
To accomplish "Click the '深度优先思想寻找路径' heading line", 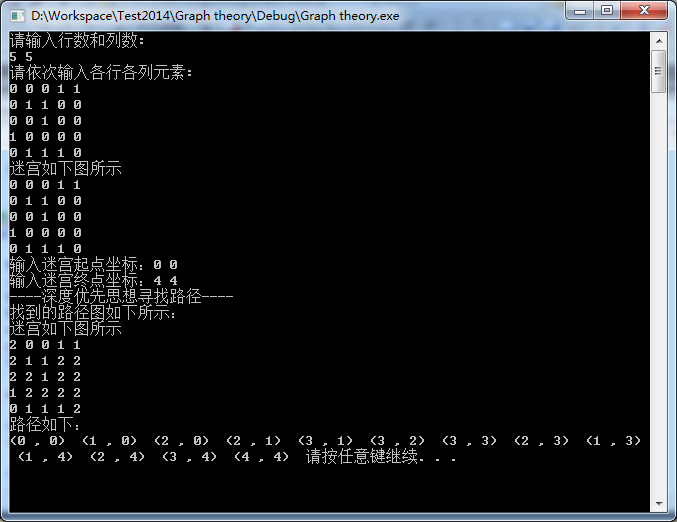I will click(x=121, y=297).
